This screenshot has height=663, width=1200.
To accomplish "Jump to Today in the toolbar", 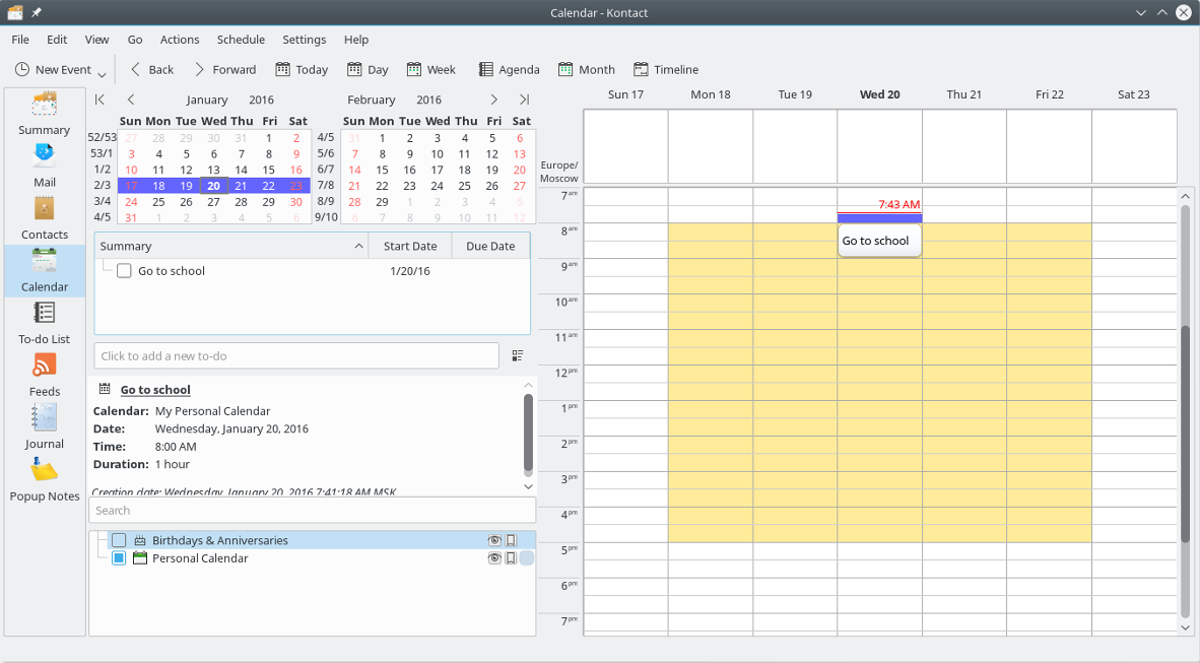I will point(301,69).
